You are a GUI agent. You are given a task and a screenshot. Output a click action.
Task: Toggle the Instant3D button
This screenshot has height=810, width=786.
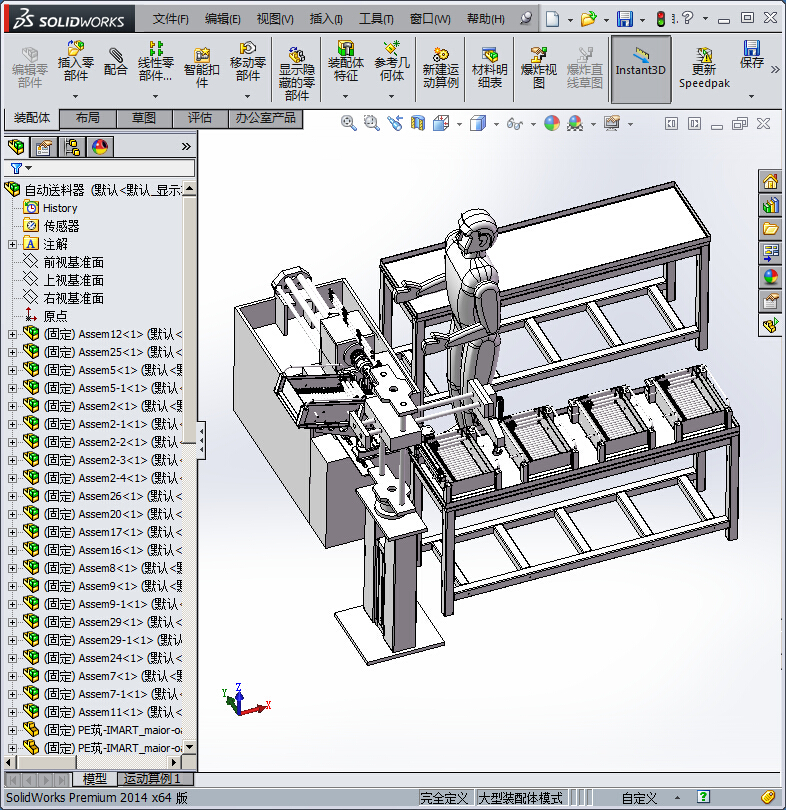coord(640,69)
